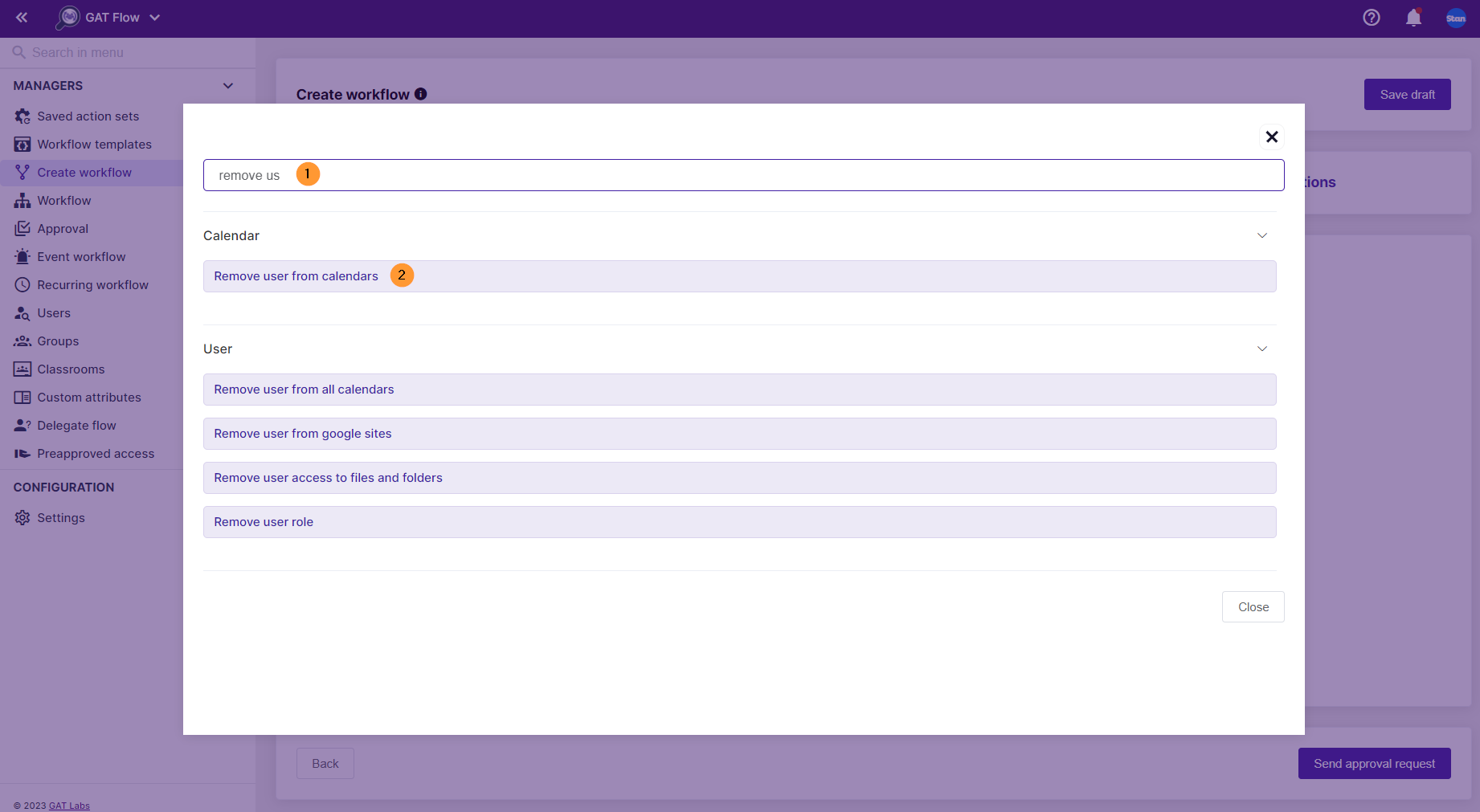1480x812 pixels.
Task: Click the Approval icon
Action: (22, 229)
